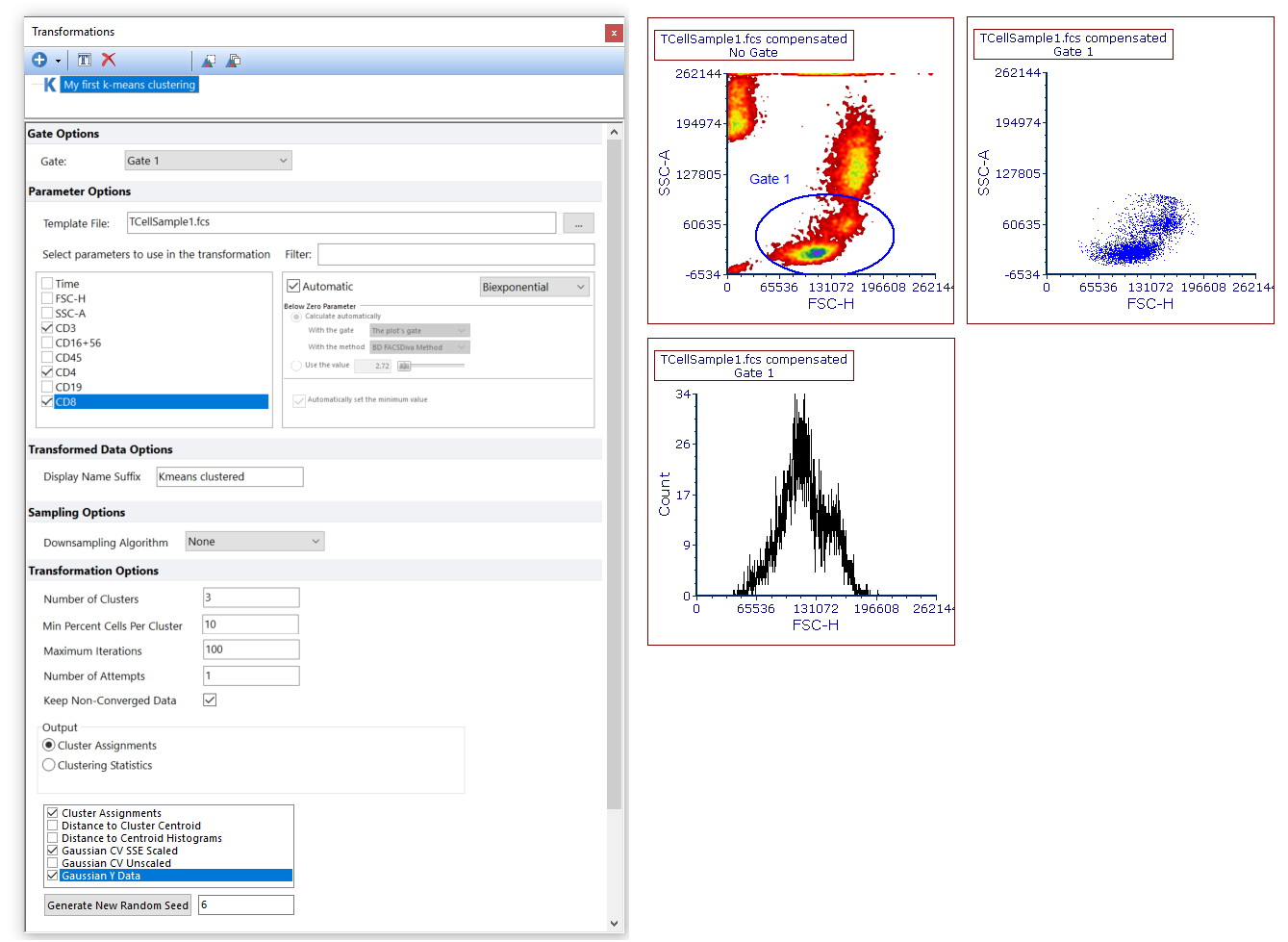This screenshot has height=942, width=1288.
Task: Click the random seed value field
Action: (246, 904)
